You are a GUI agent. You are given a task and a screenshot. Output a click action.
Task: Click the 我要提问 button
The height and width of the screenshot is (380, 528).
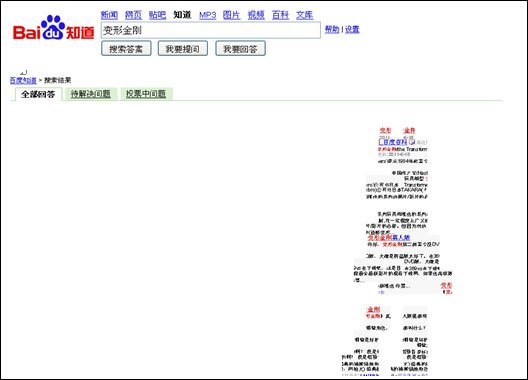pyautogui.click(x=183, y=49)
